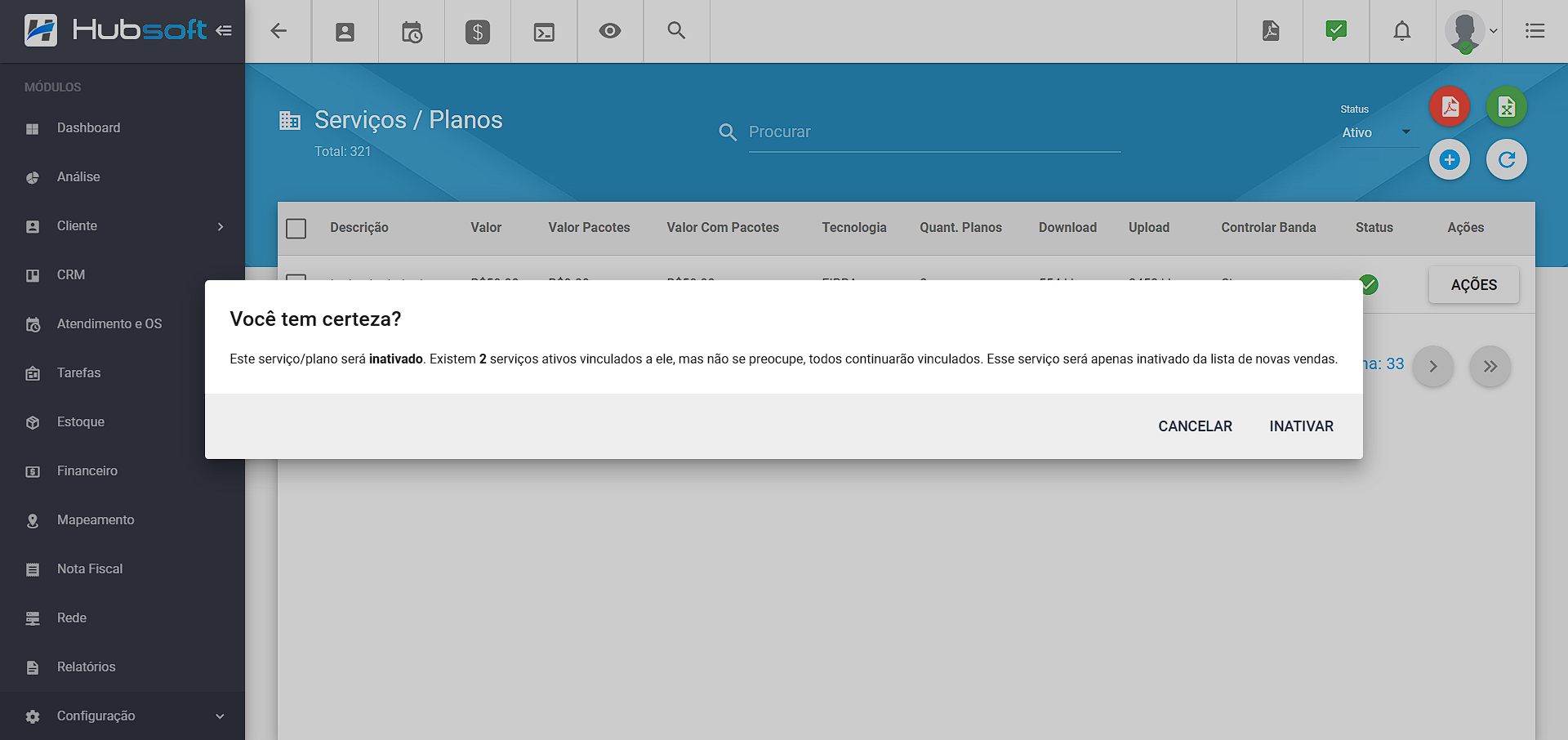Jump to last page double arrow
1568x740 pixels.
(1490, 366)
